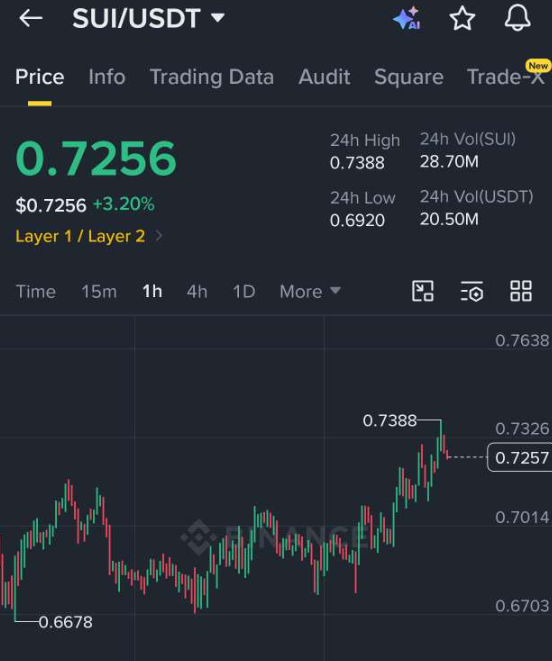552x661 pixels.
Task: Select the Price tab
Action: (40, 77)
